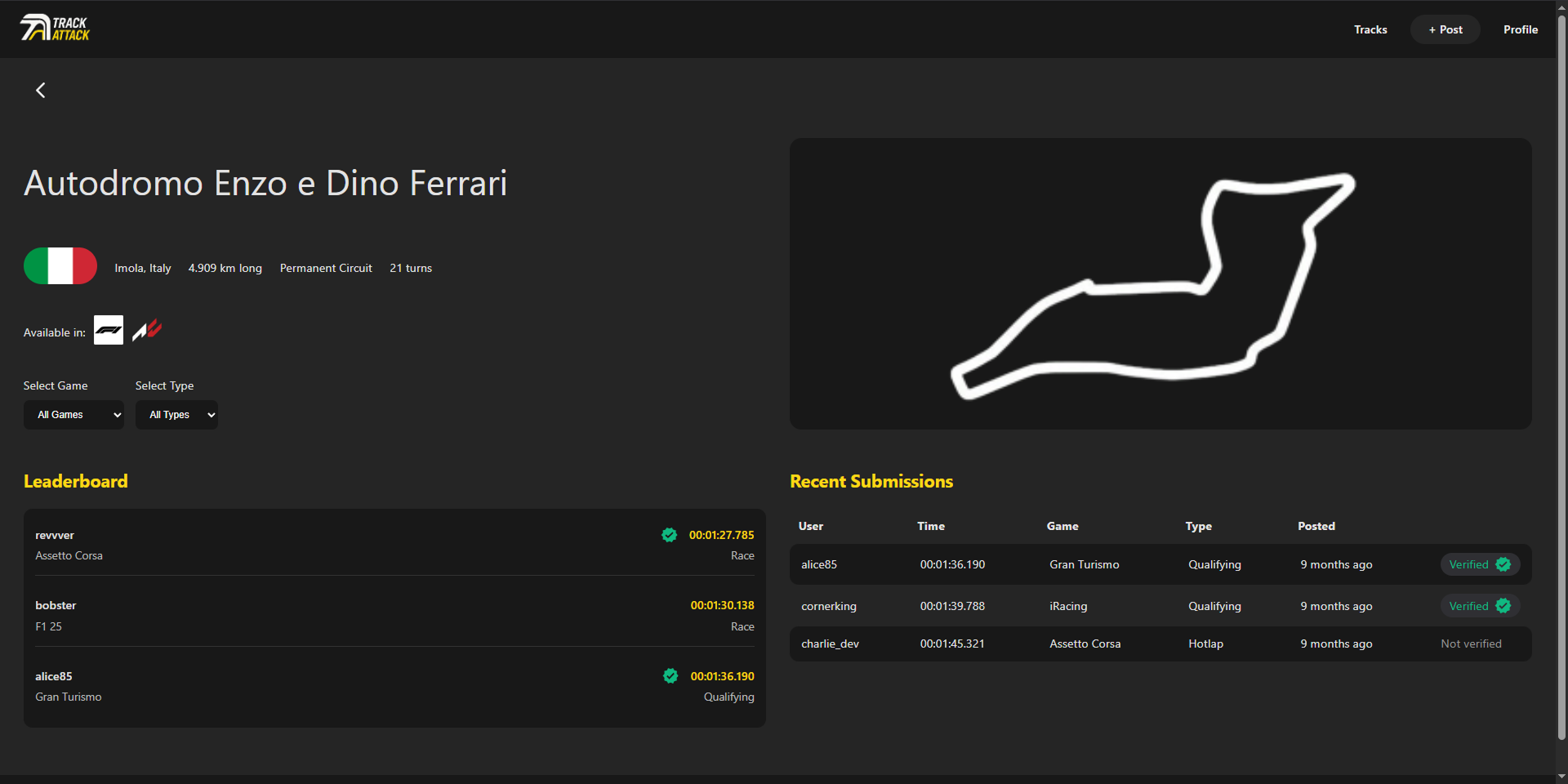Select the F1 game icon under Available in
Image resolution: width=1568 pixels, height=784 pixels.
tap(108, 330)
